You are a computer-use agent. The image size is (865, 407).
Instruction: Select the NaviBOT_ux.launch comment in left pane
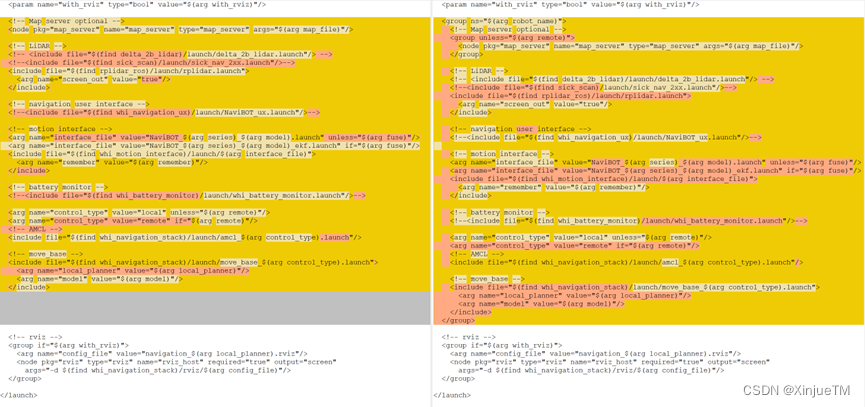point(164,113)
